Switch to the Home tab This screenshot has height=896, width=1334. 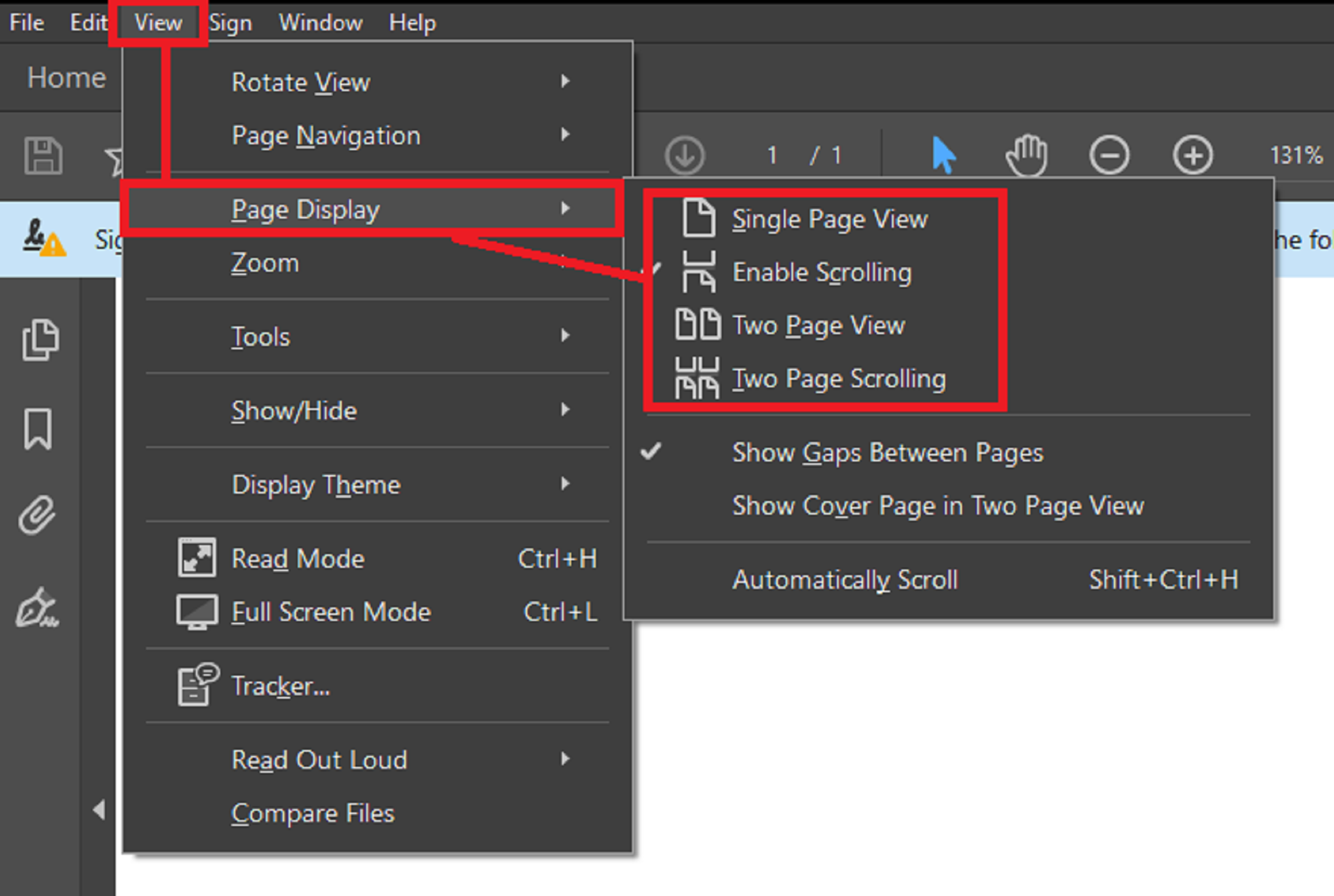(x=66, y=76)
